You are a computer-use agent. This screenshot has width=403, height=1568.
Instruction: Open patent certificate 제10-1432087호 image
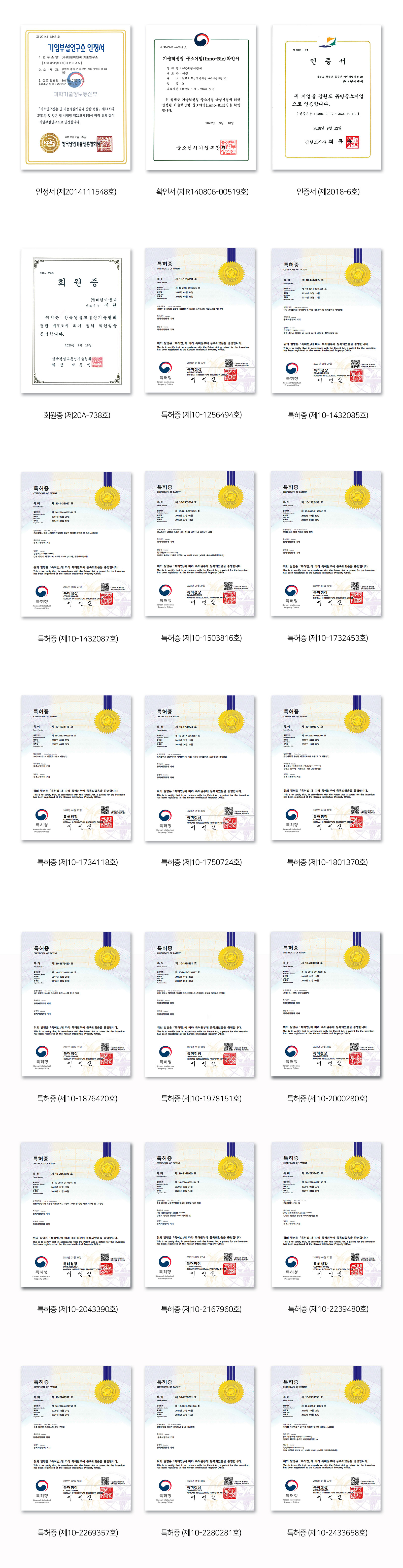tap(76, 544)
